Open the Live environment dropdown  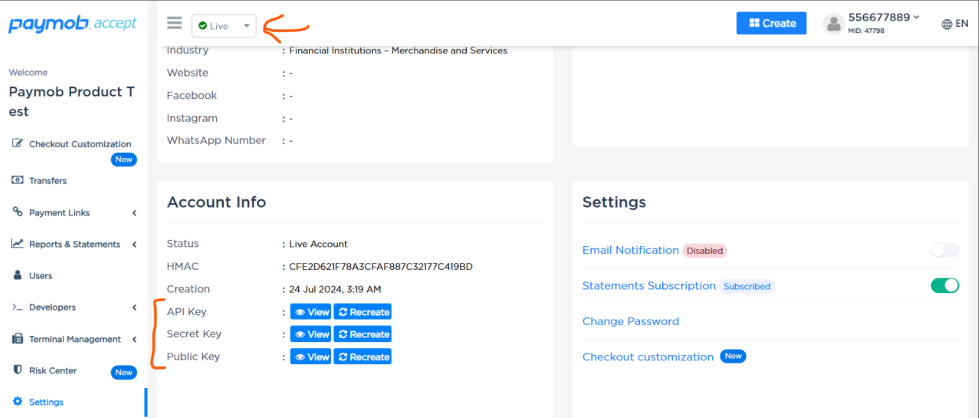(x=225, y=25)
